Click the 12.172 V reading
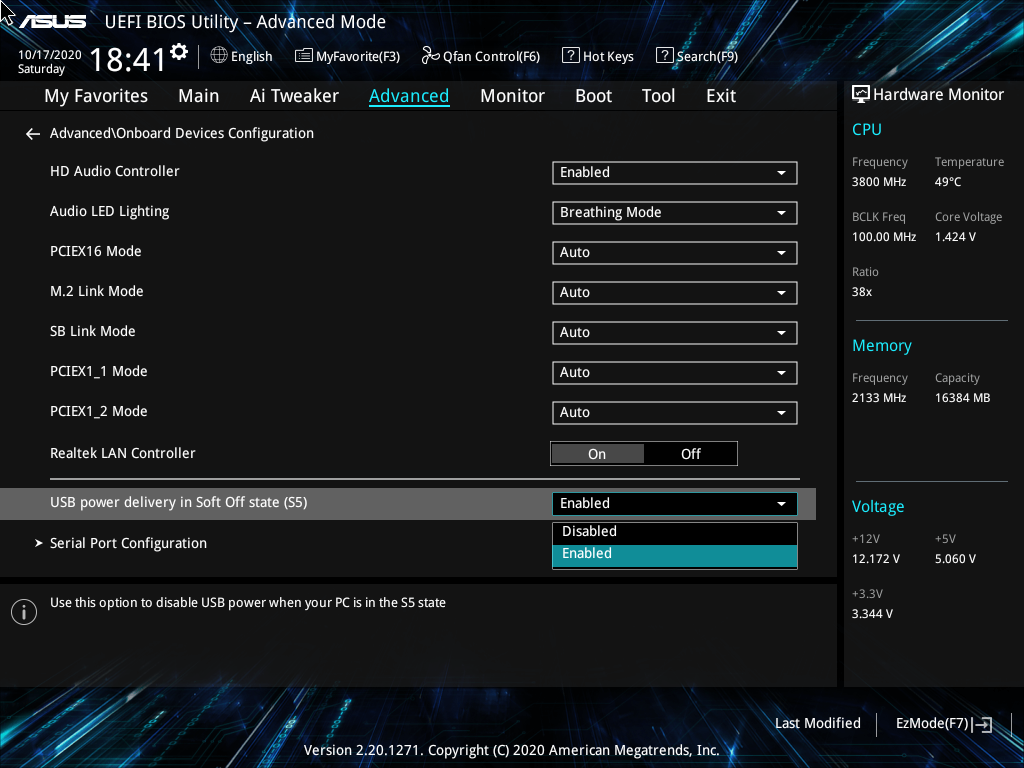Image resolution: width=1024 pixels, height=768 pixels. [876, 559]
